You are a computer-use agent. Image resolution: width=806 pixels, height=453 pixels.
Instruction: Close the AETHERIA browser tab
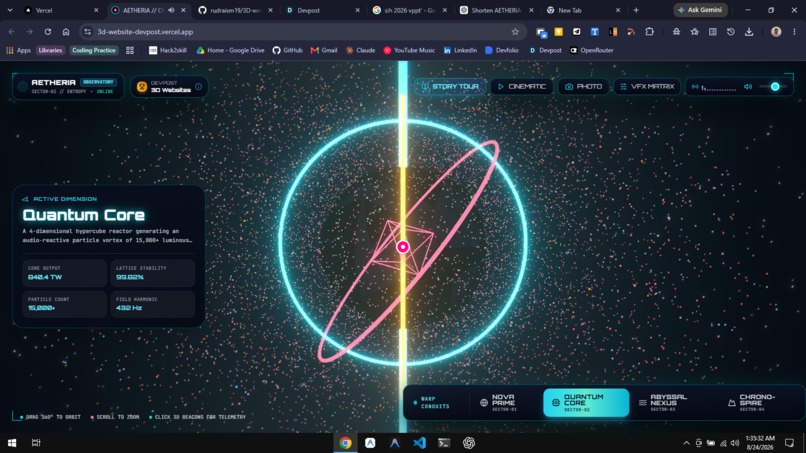pyautogui.click(x=184, y=10)
